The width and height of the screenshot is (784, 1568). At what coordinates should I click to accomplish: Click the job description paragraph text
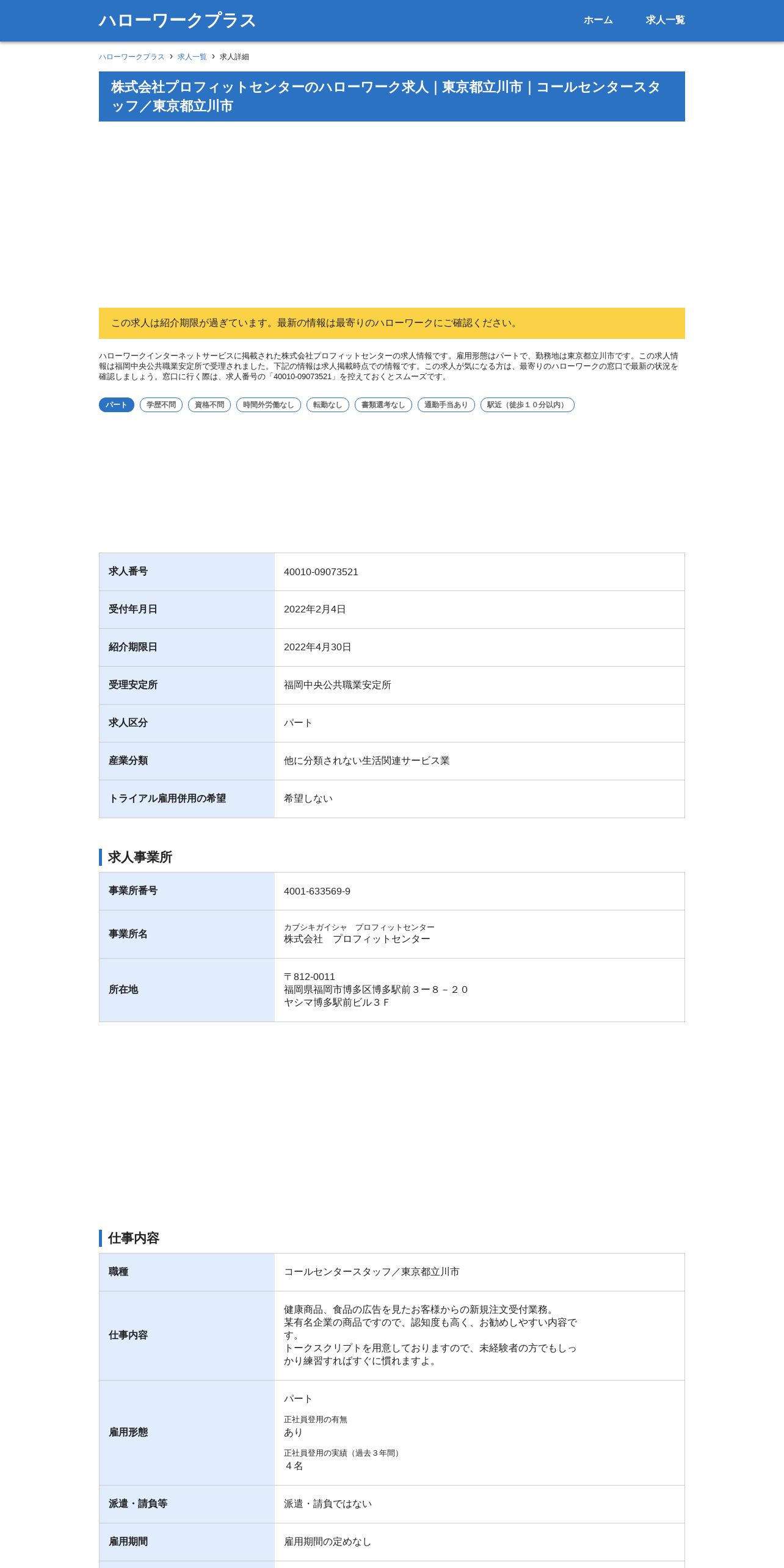pos(430,1335)
